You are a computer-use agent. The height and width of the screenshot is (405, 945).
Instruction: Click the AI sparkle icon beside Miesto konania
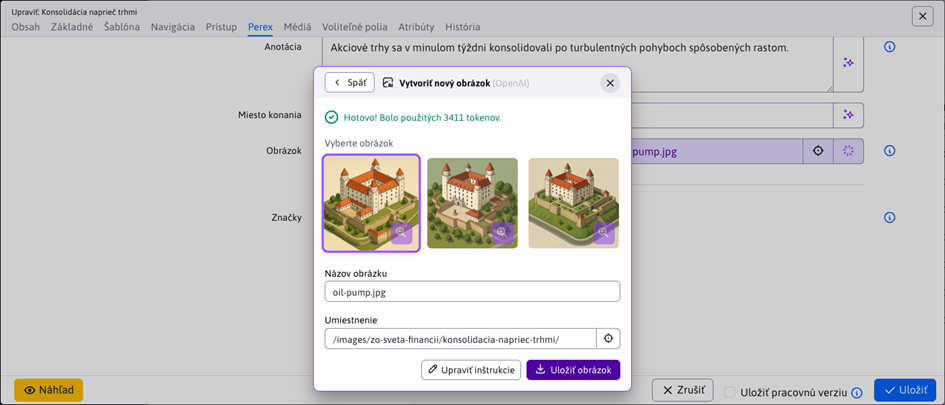pos(848,115)
